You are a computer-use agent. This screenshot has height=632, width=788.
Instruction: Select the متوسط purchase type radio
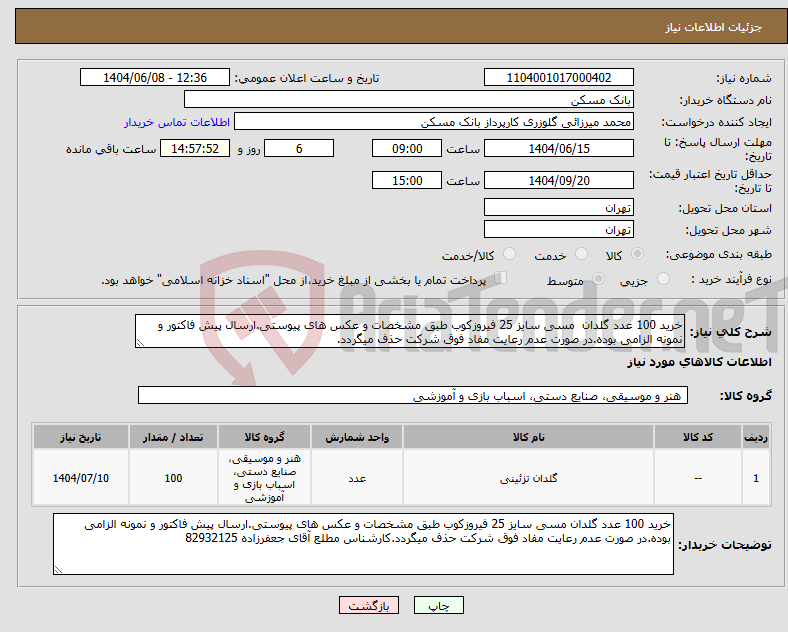point(599,278)
